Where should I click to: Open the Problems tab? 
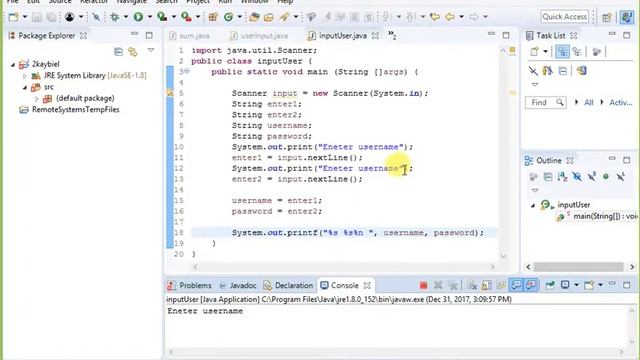(x=190, y=285)
